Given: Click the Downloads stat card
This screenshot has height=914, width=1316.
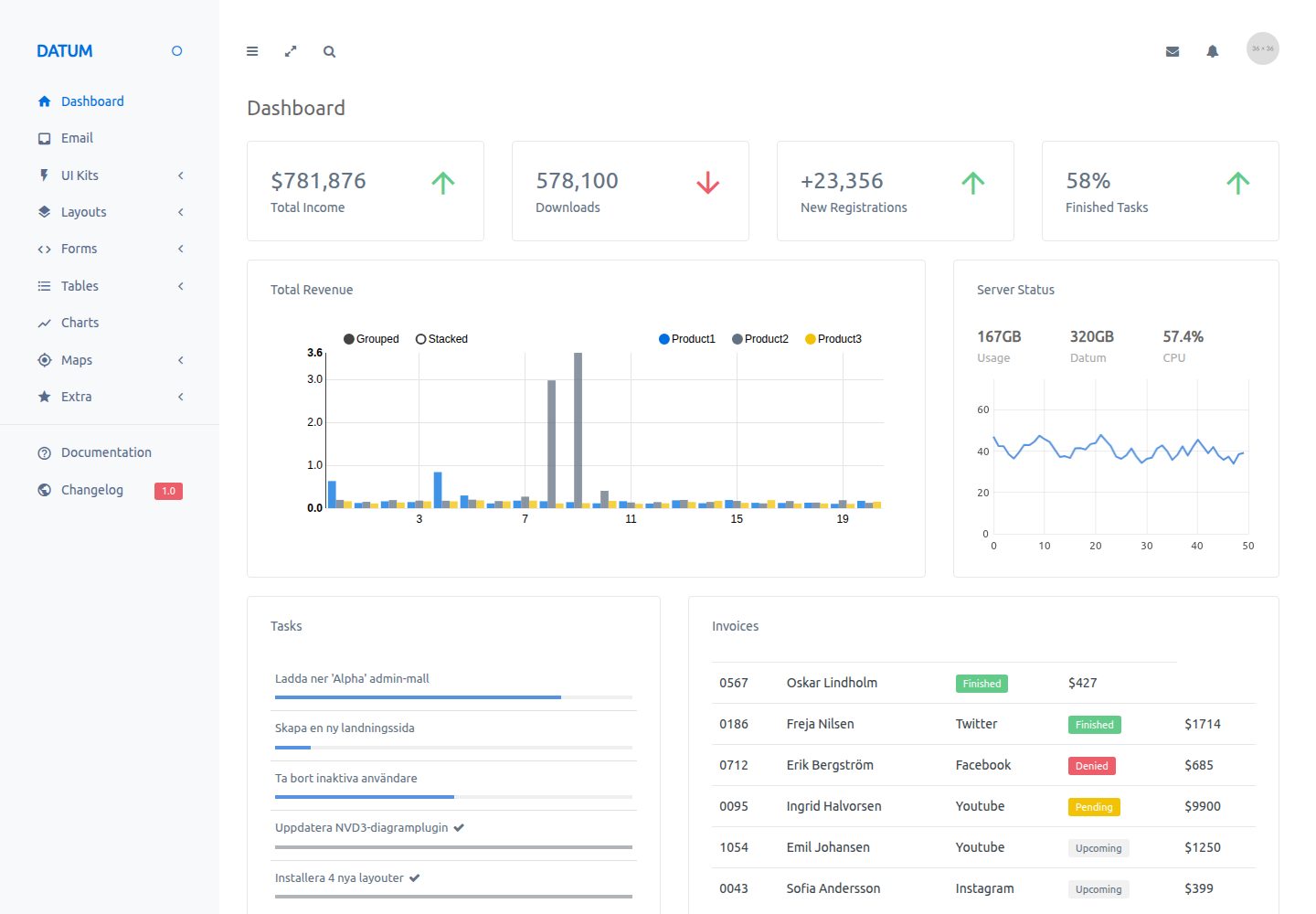Looking at the screenshot, I should (x=631, y=191).
